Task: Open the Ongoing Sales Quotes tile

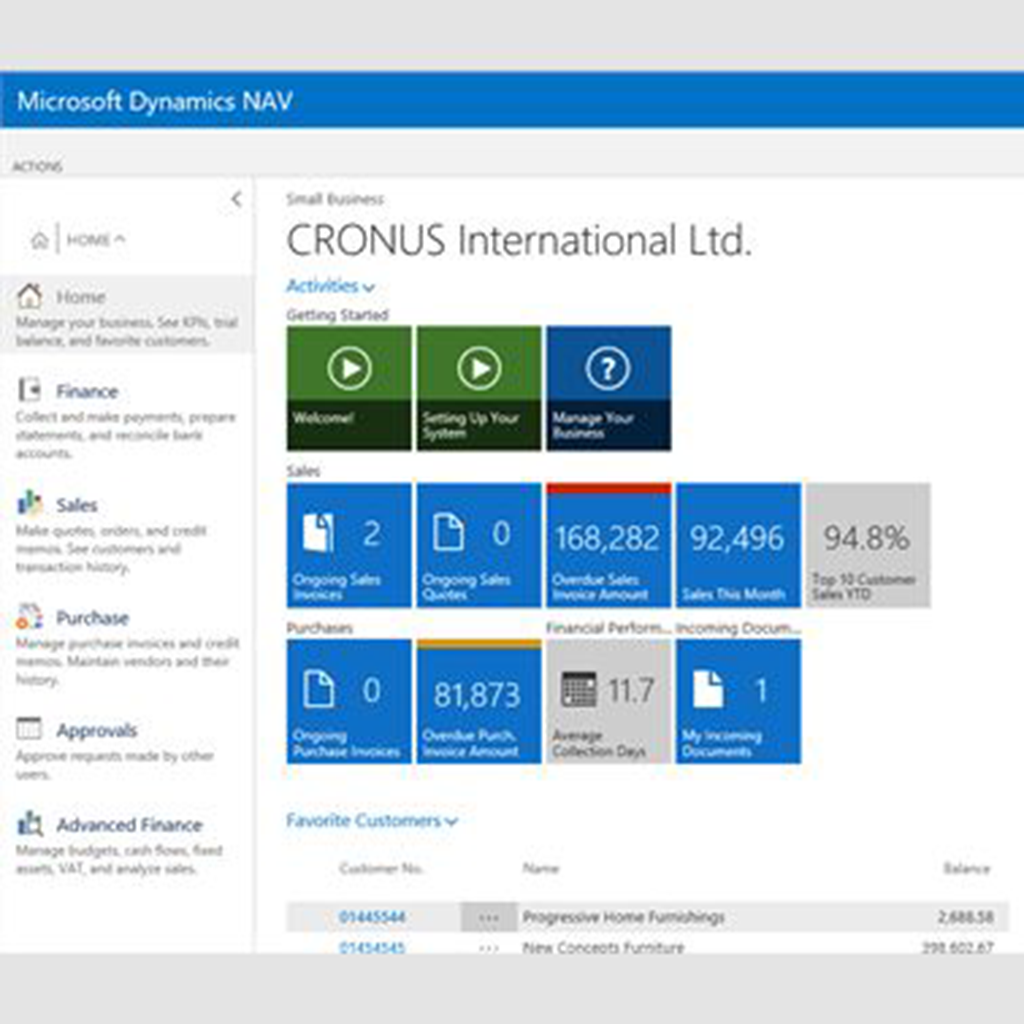Action: (479, 545)
